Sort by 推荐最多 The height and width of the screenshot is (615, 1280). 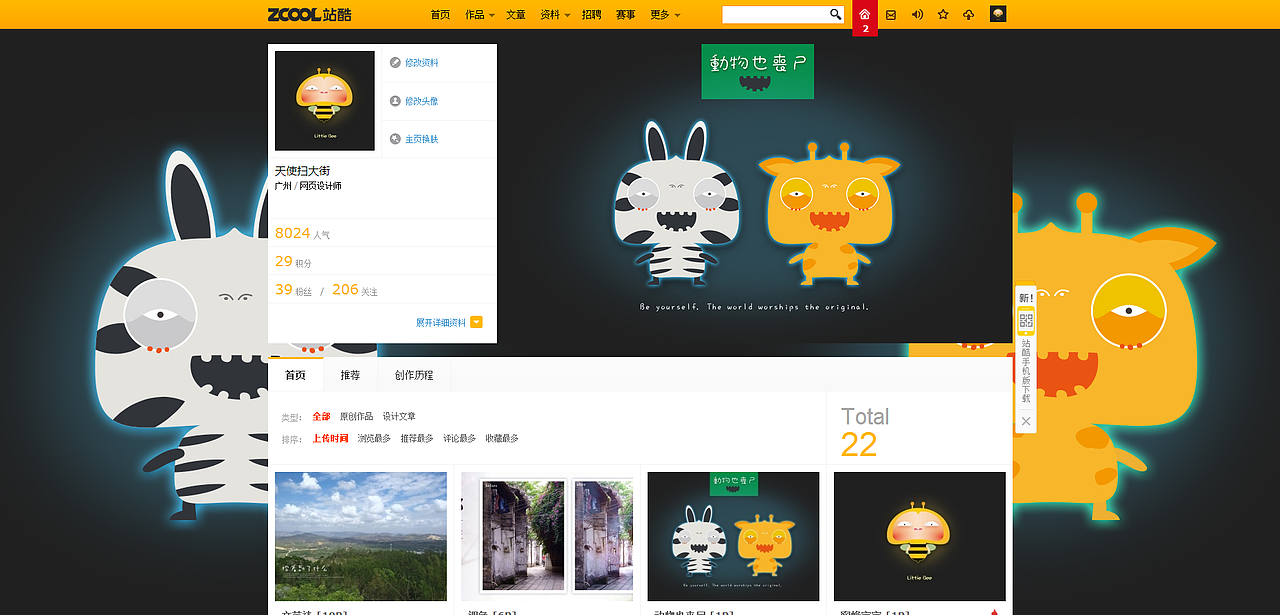[x=417, y=438]
